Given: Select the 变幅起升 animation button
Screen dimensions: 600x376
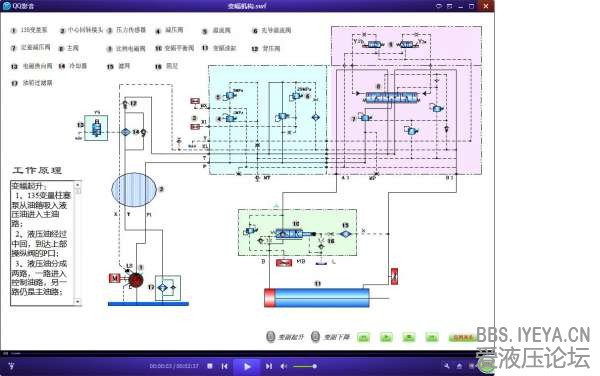Looking at the screenshot, I should (285, 337).
